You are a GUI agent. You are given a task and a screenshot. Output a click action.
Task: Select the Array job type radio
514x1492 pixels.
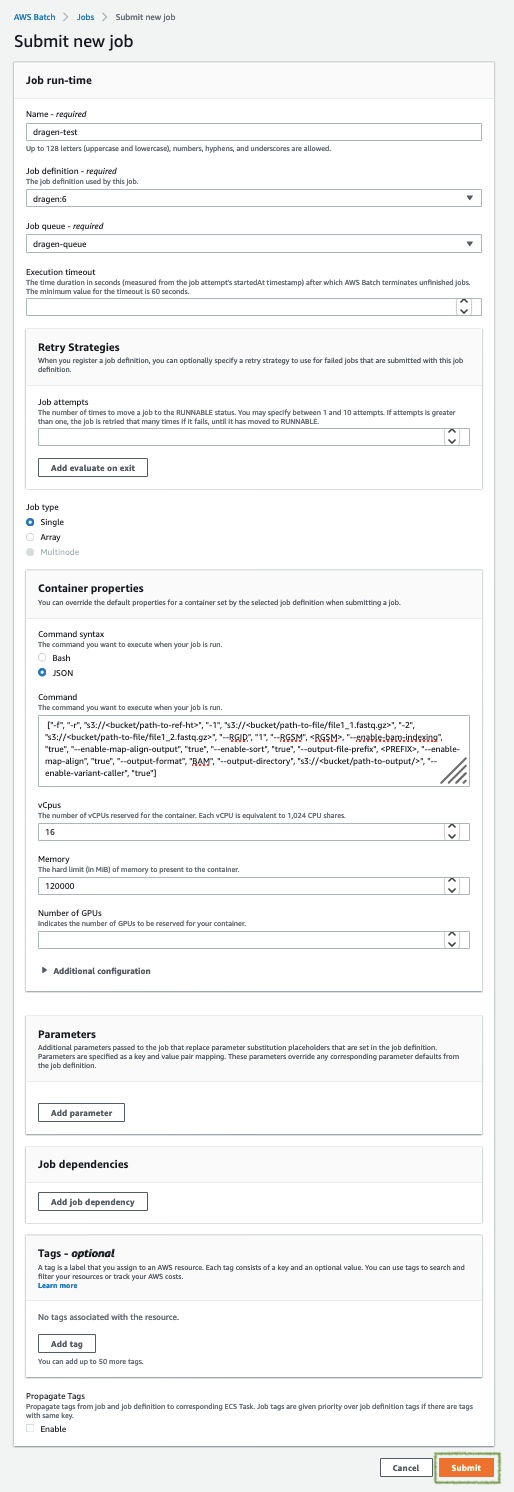pyautogui.click(x=31, y=537)
